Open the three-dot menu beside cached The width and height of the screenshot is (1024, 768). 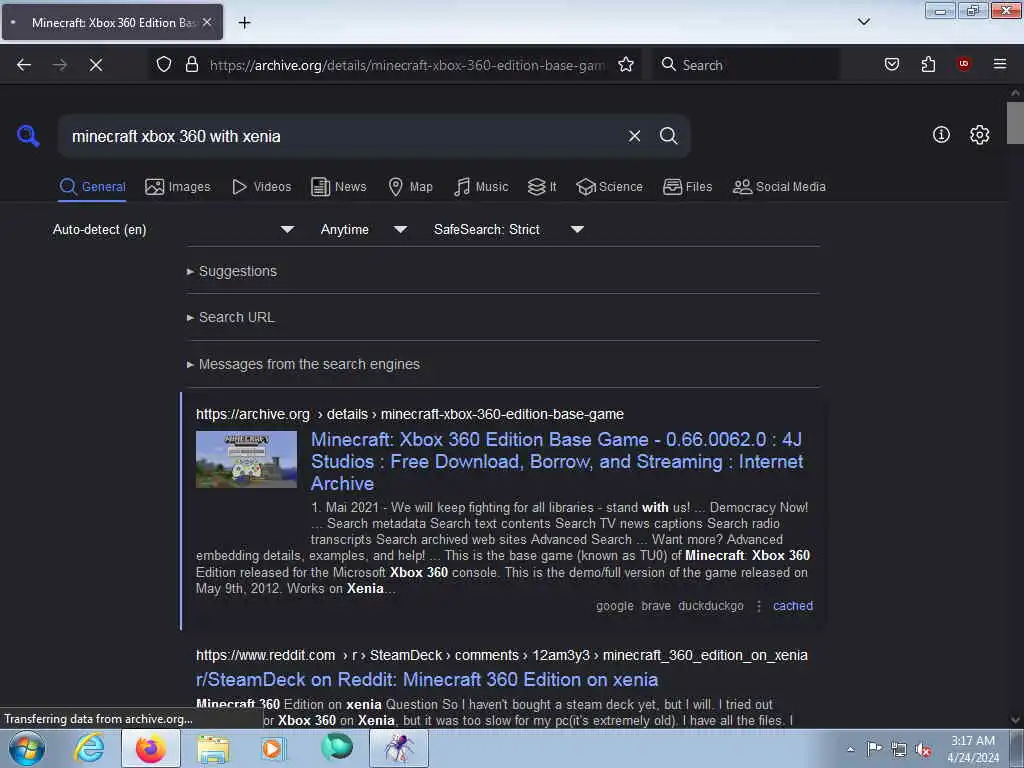758,606
